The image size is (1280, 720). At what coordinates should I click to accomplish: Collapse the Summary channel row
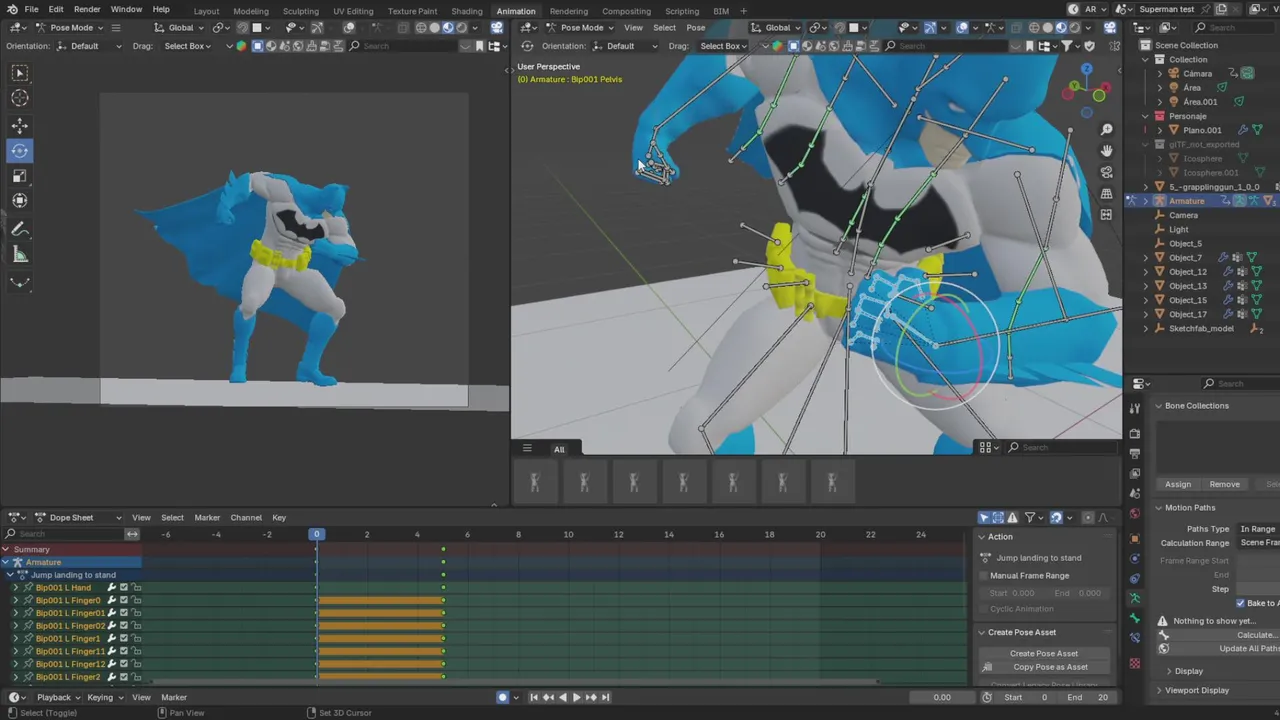coord(6,549)
